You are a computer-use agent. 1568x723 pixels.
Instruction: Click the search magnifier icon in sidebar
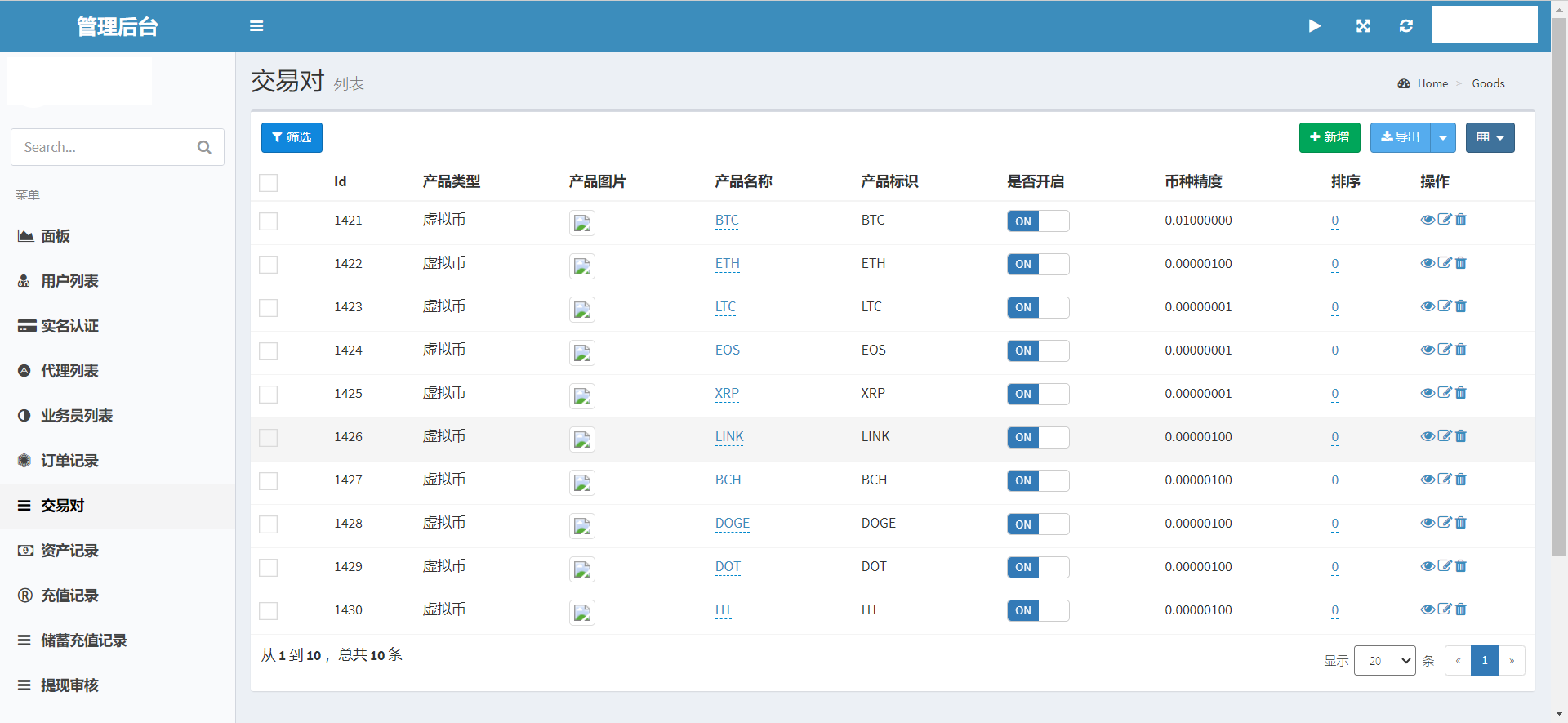coord(204,147)
